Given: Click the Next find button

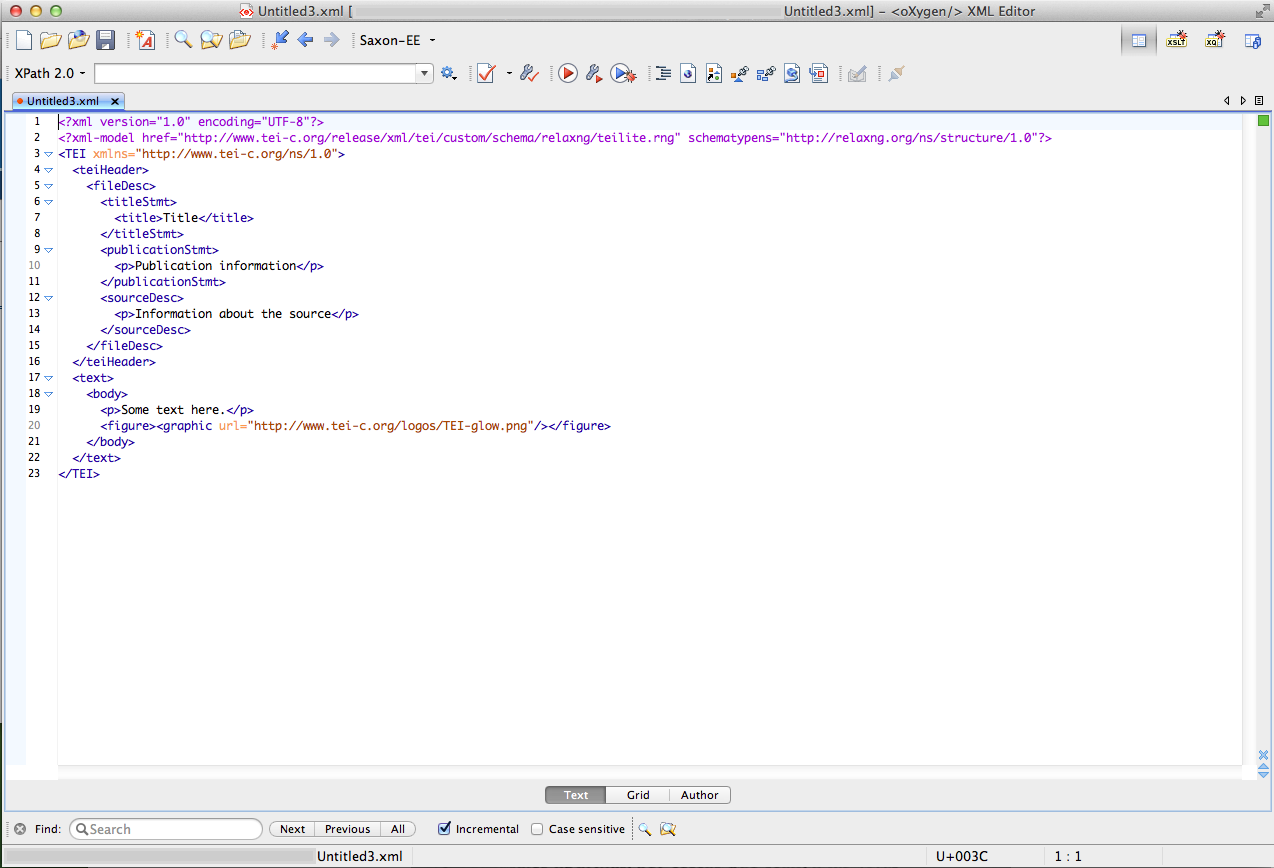Looking at the screenshot, I should coord(292,829).
